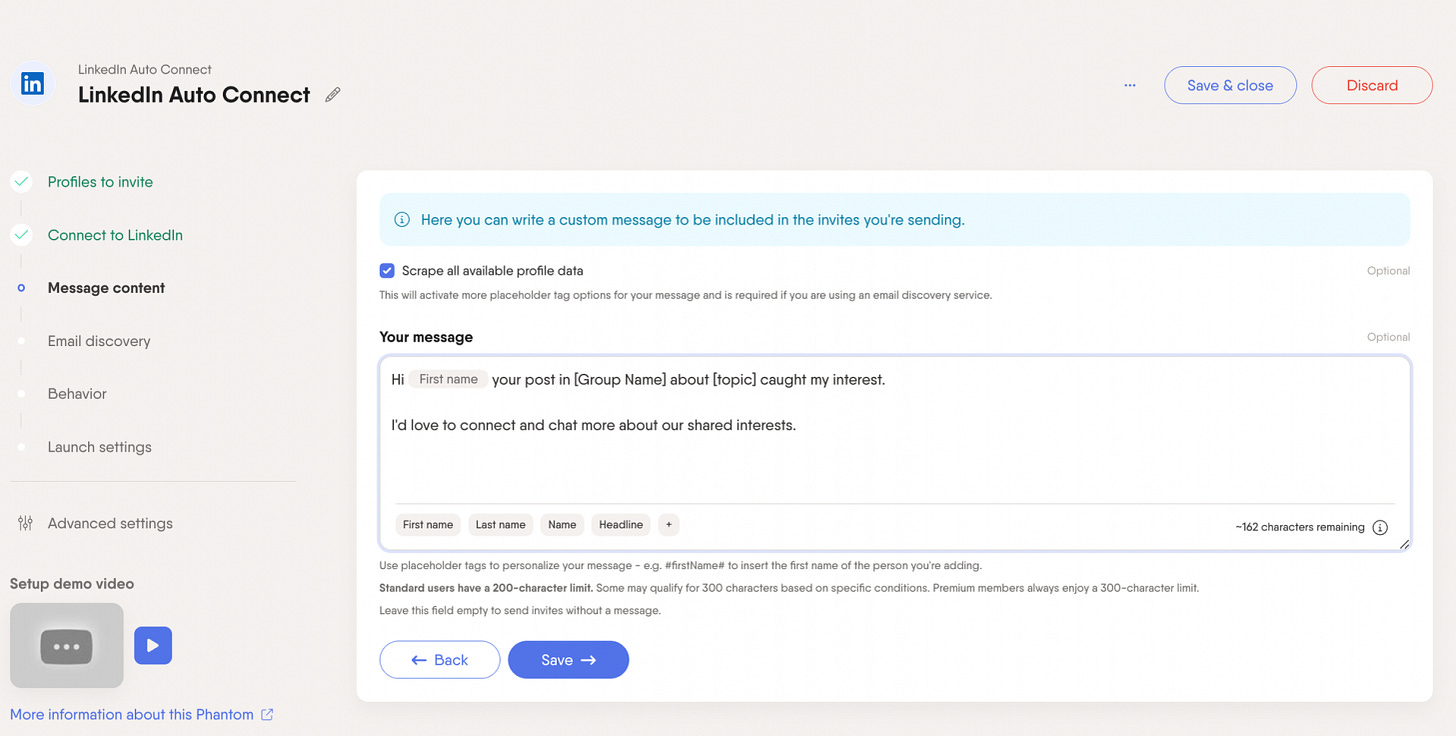Click the bold 200-character limit sentence

[x=486, y=588]
